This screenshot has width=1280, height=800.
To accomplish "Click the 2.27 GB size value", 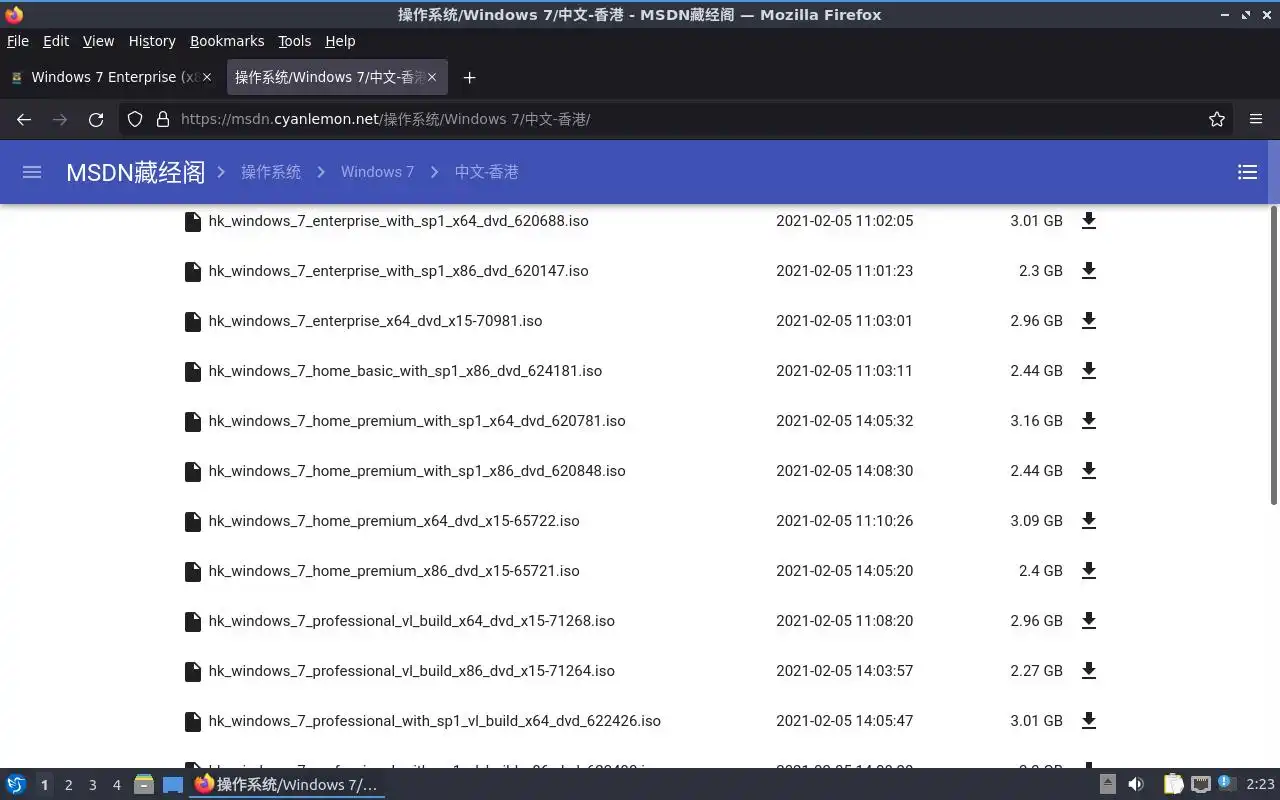I will pyautogui.click(x=1036, y=671).
